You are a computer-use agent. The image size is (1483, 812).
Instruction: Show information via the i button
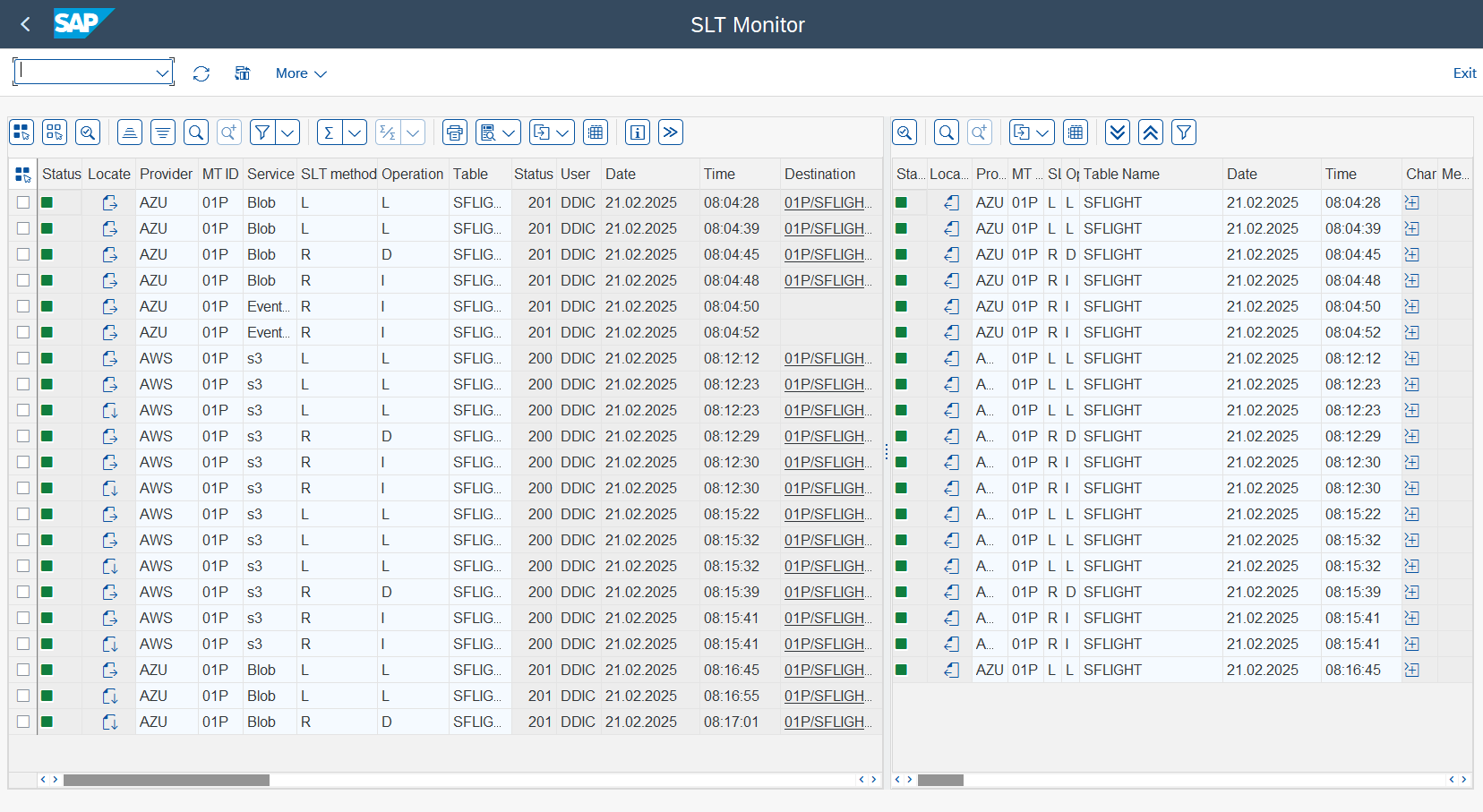pyautogui.click(x=638, y=132)
